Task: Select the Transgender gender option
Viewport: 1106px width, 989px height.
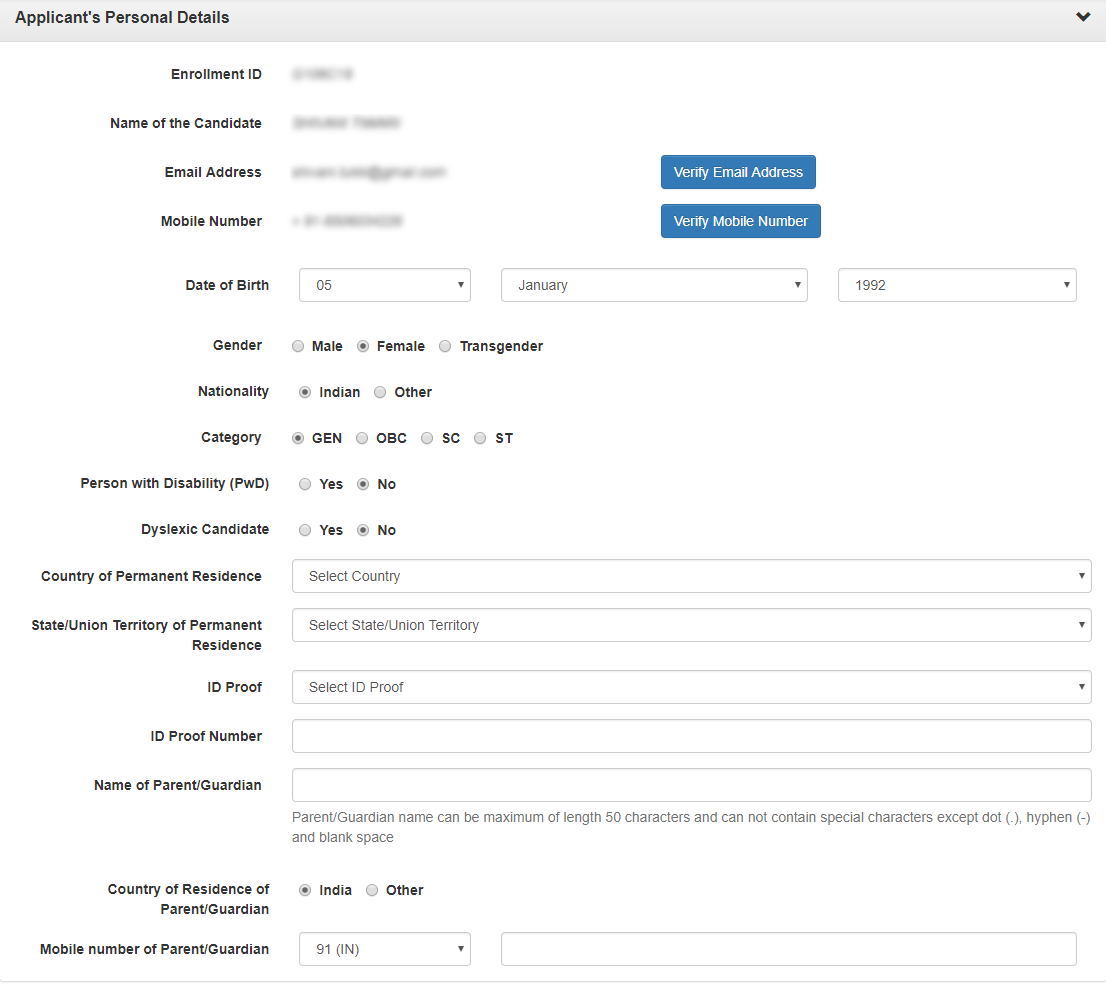Action: coord(446,346)
